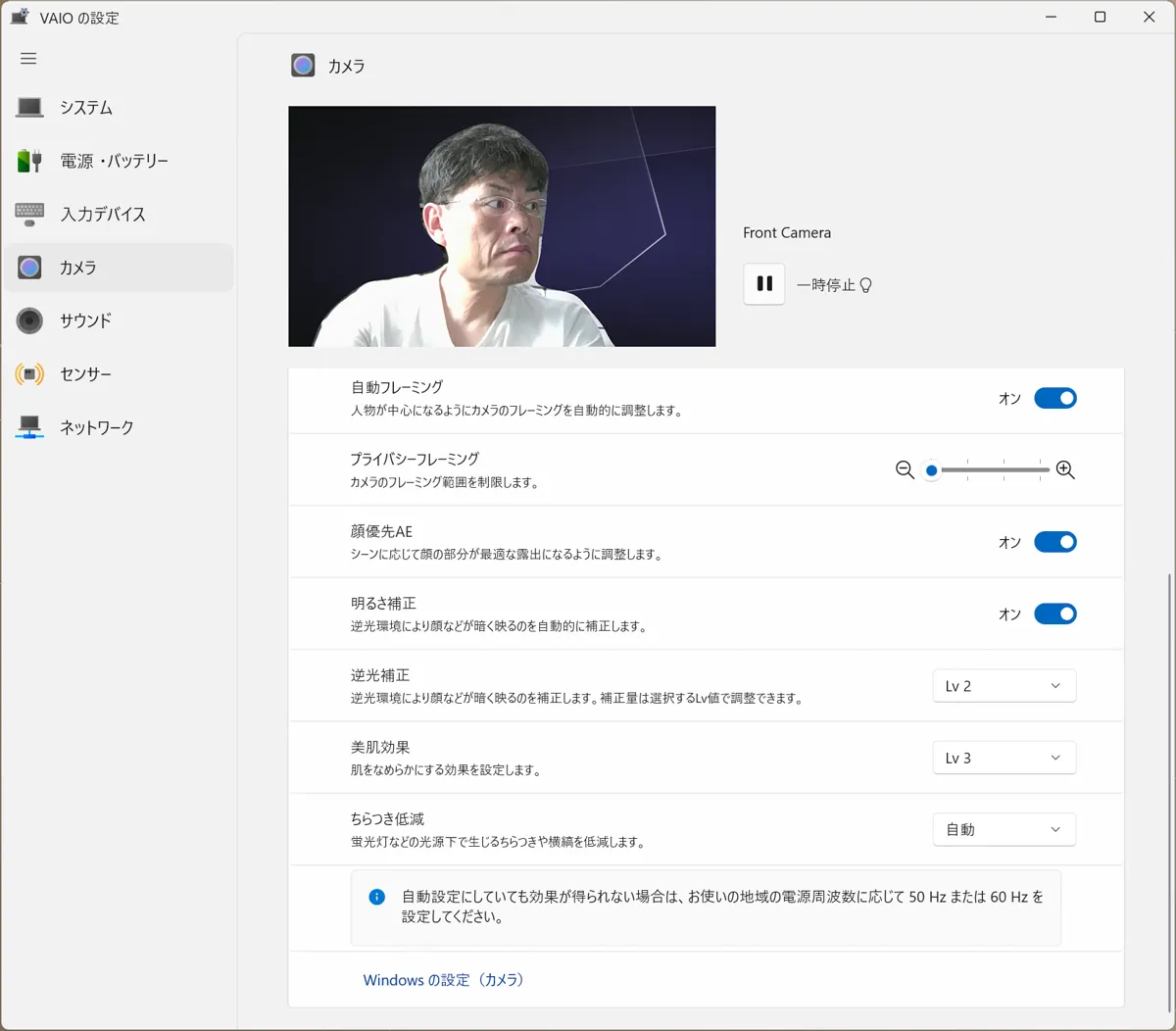
Task: Turn off the 明るさ補正 toggle
Action: pos(1055,614)
